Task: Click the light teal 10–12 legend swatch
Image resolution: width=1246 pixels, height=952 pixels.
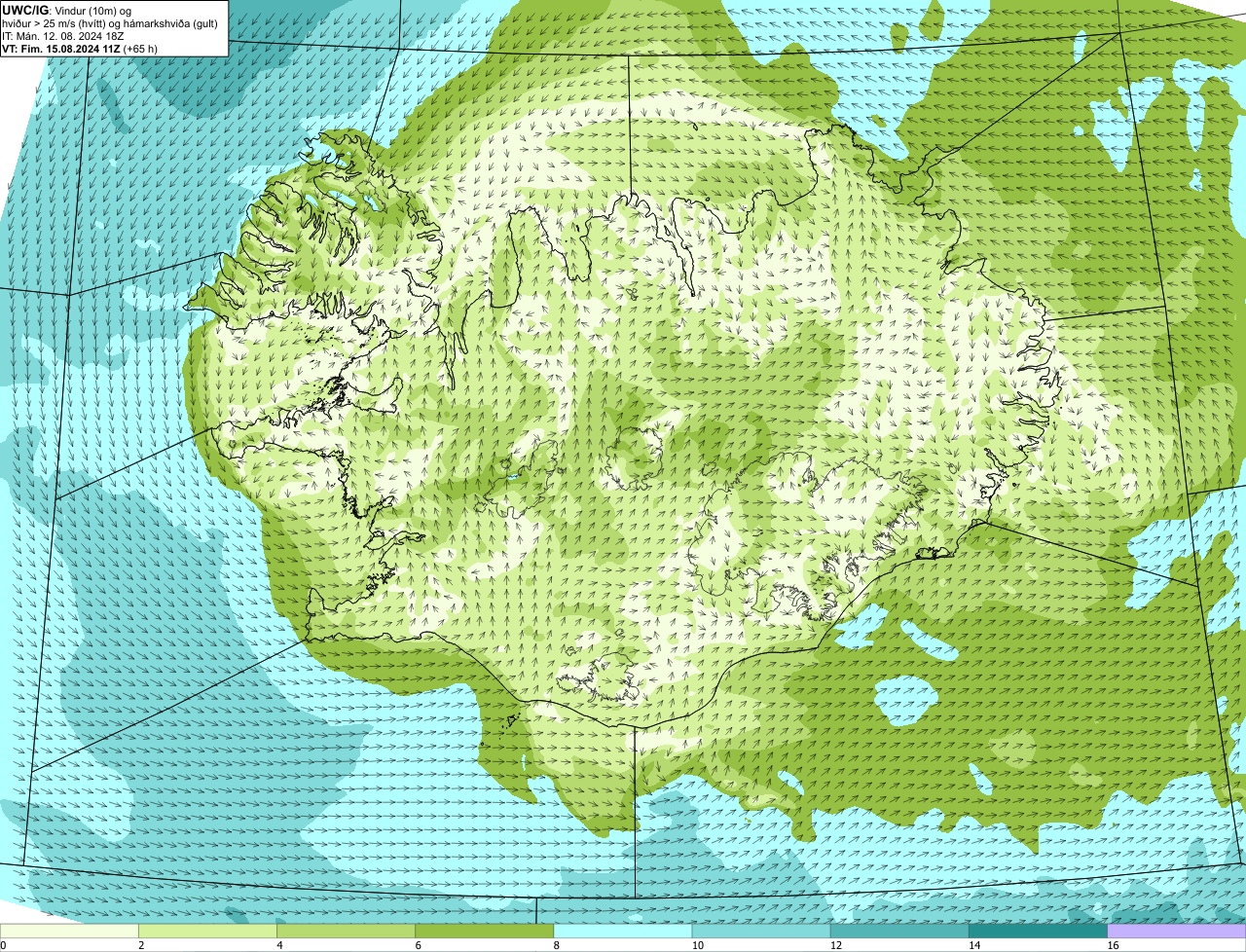Action: [x=761, y=932]
